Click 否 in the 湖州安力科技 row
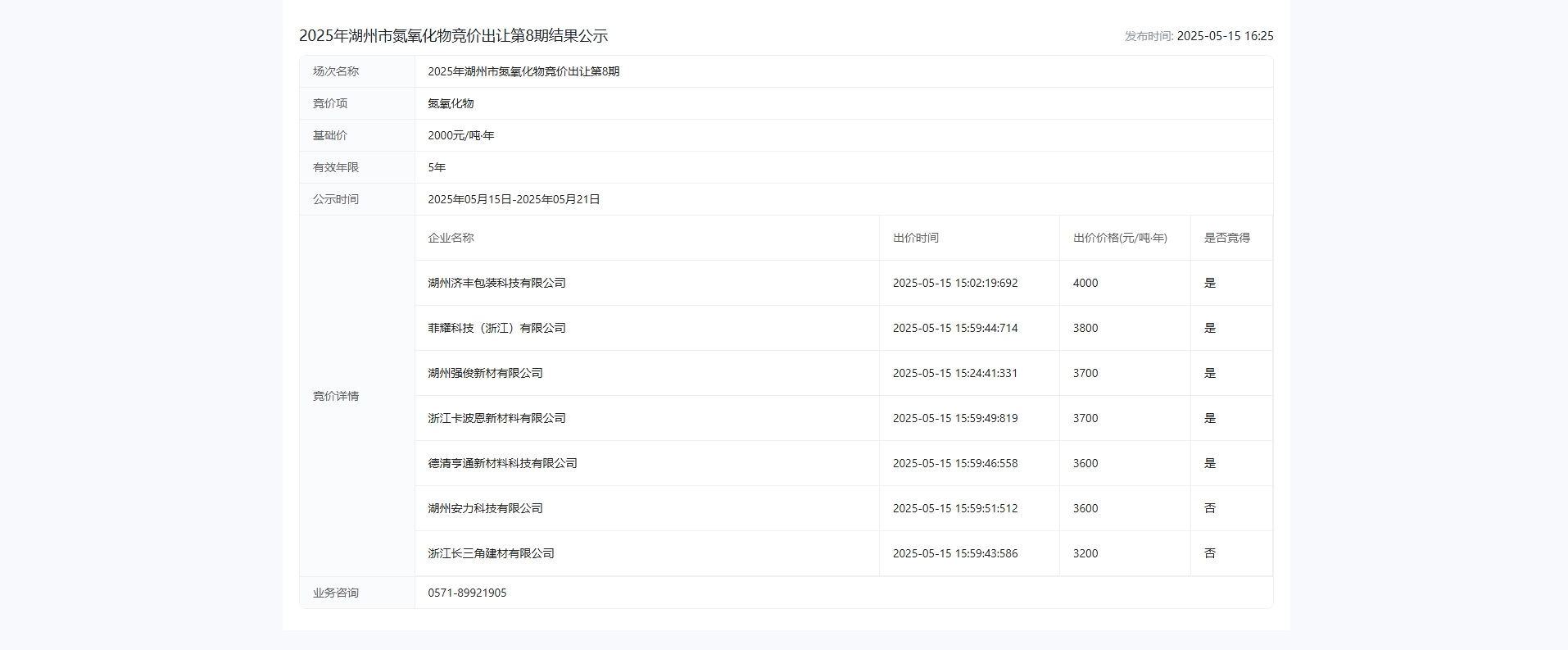 pyautogui.click(x=1210, y=508)
